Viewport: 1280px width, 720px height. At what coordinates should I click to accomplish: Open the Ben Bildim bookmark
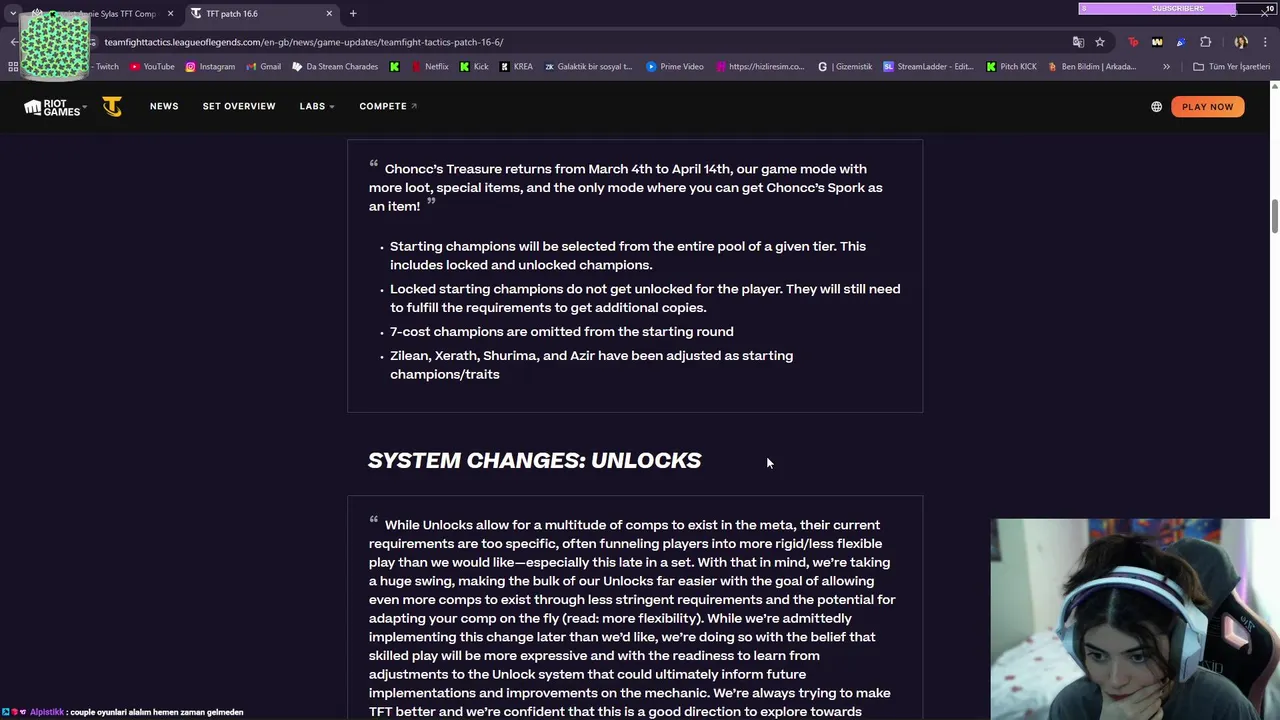point(1092,67)
